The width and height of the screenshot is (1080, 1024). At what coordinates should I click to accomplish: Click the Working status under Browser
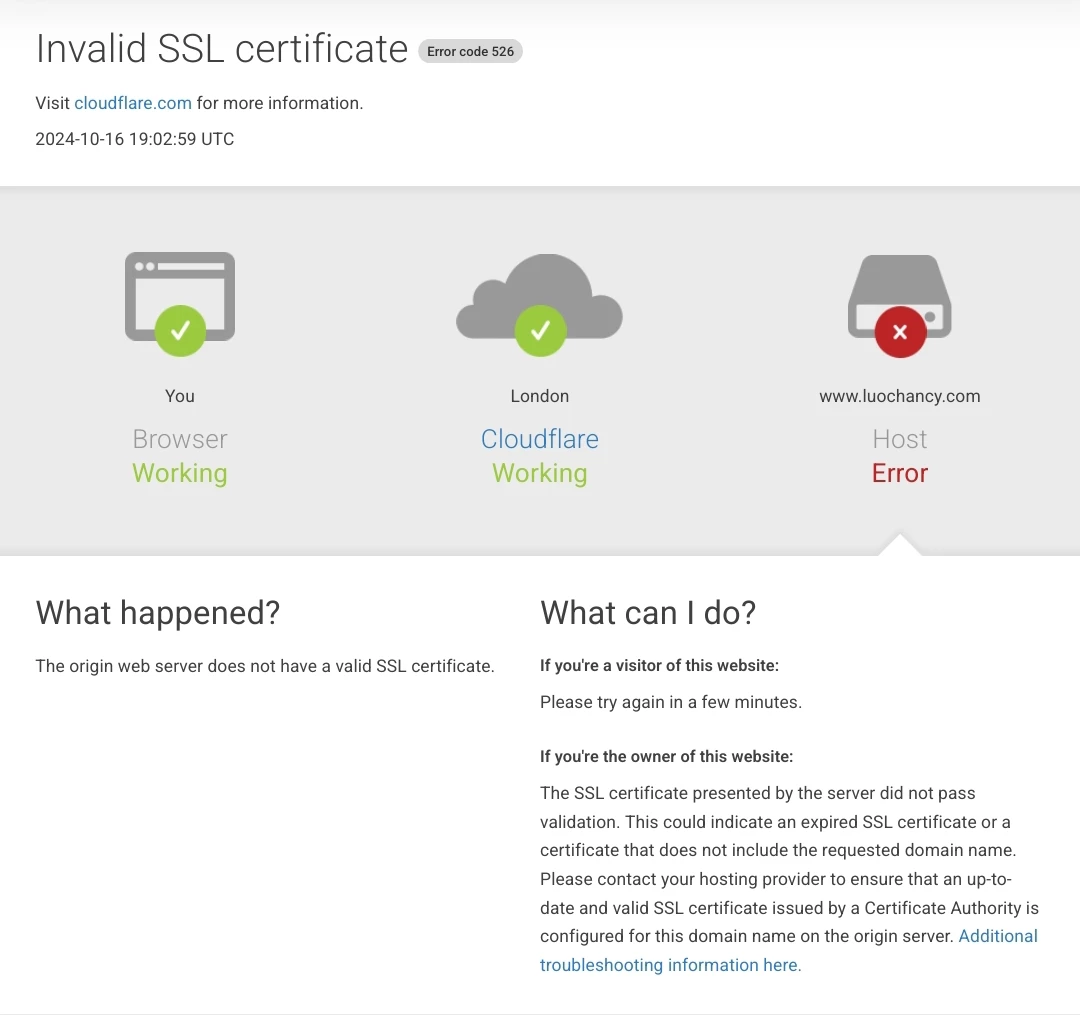[180, 474]
